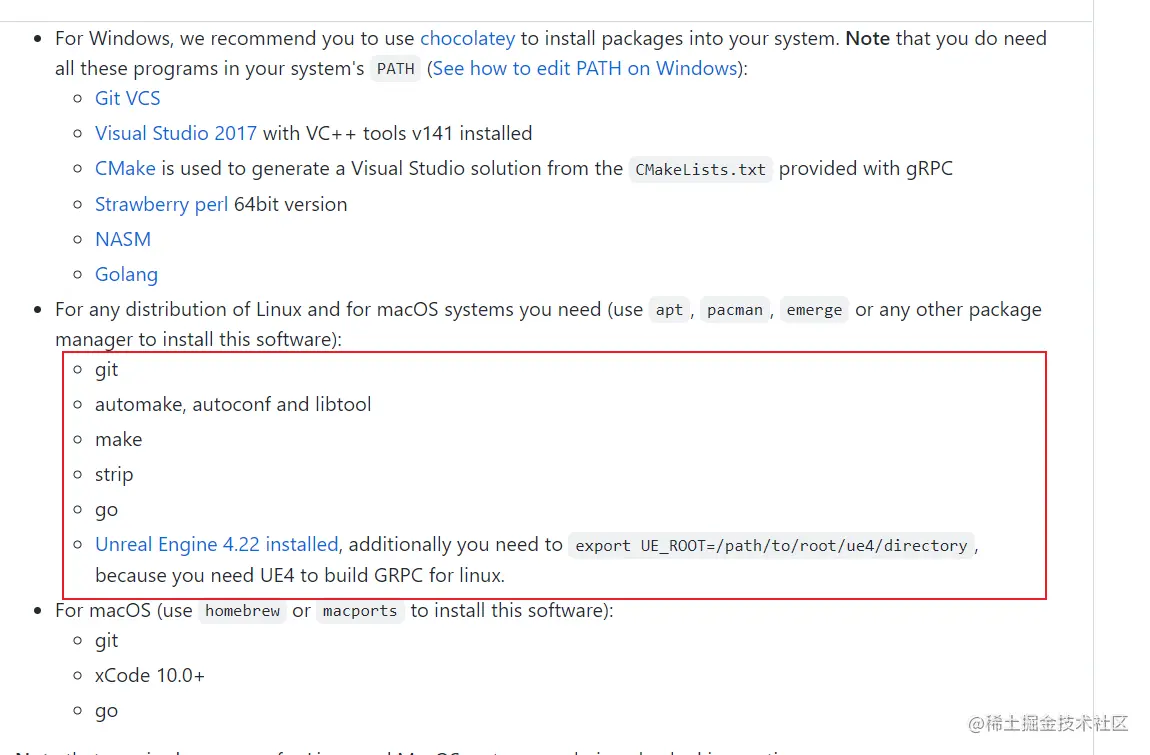The image size is (1150, 755).
Task: Open Strawberry perl link
Action: [161, 204]
